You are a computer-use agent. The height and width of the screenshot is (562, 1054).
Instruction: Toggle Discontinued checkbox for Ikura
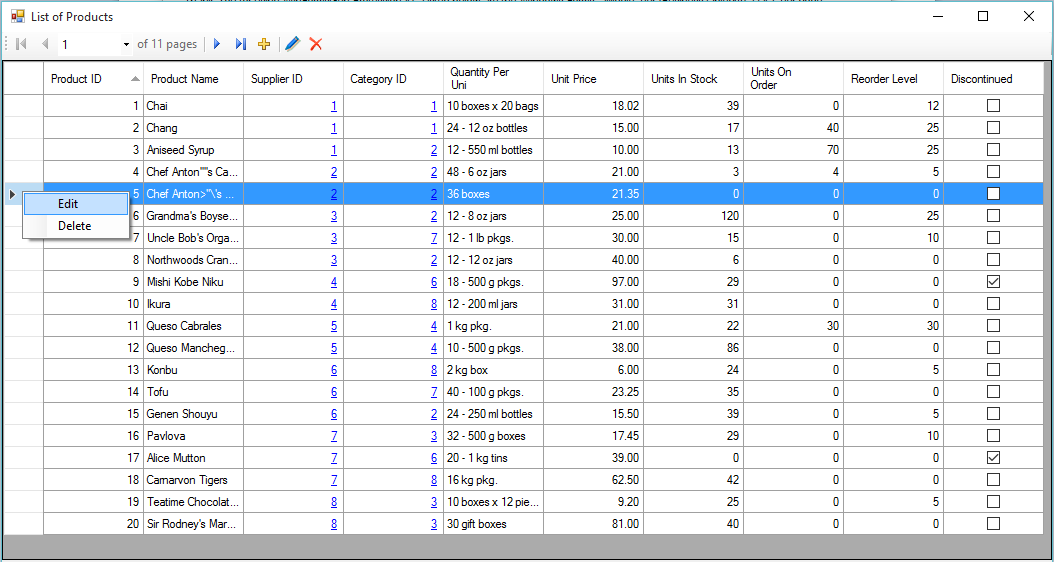point(993,304)
